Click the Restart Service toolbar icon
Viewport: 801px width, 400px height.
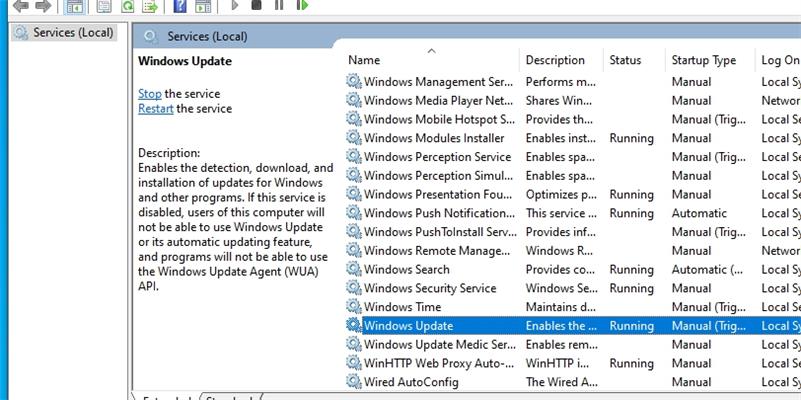click(302, 5)
